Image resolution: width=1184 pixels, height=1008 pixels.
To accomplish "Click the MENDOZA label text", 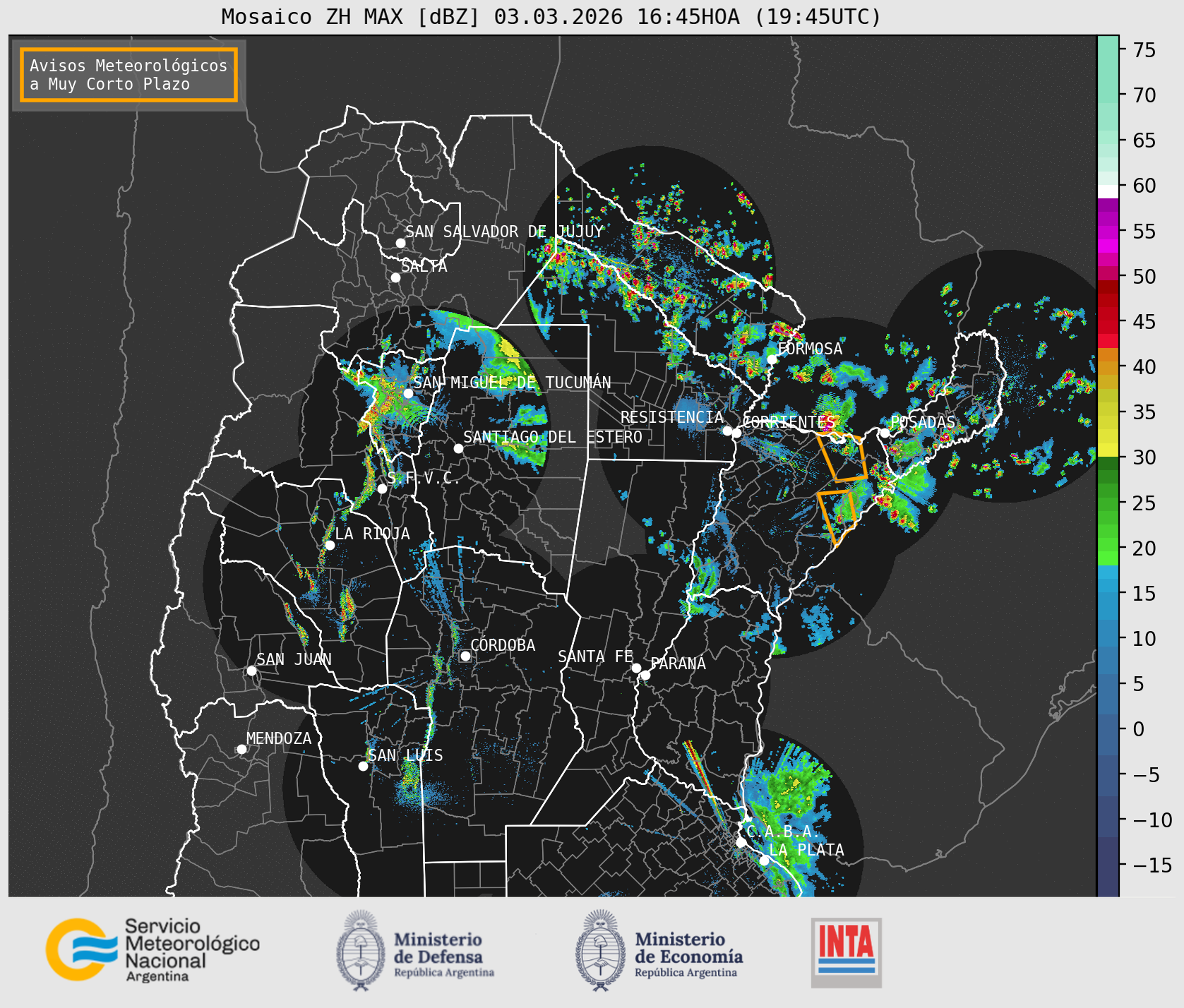I will click(279, 738).
